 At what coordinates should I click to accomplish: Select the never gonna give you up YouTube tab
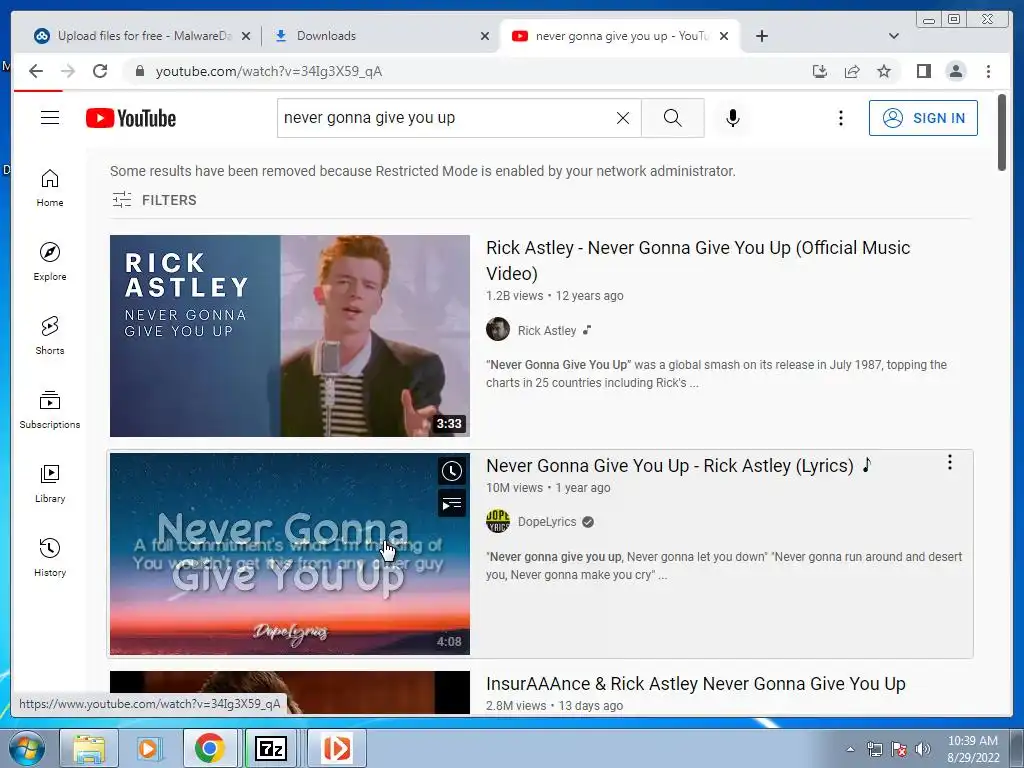[620, 36]
